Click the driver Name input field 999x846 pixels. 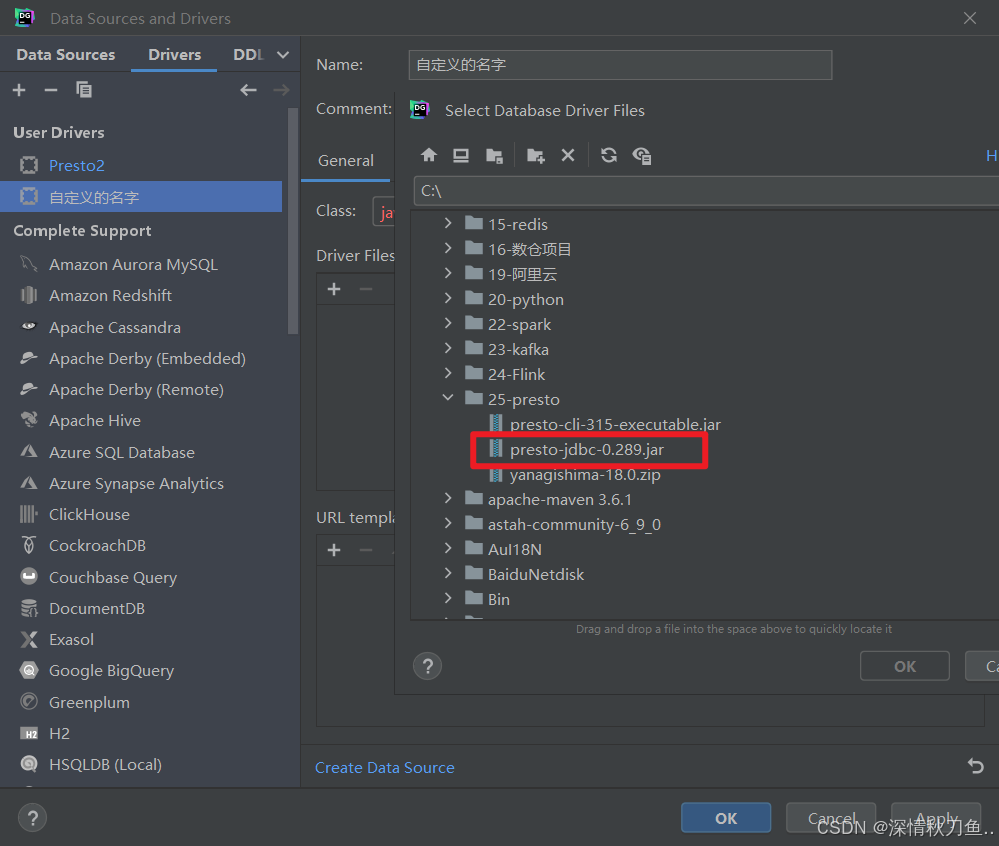(x=620, y=65)
